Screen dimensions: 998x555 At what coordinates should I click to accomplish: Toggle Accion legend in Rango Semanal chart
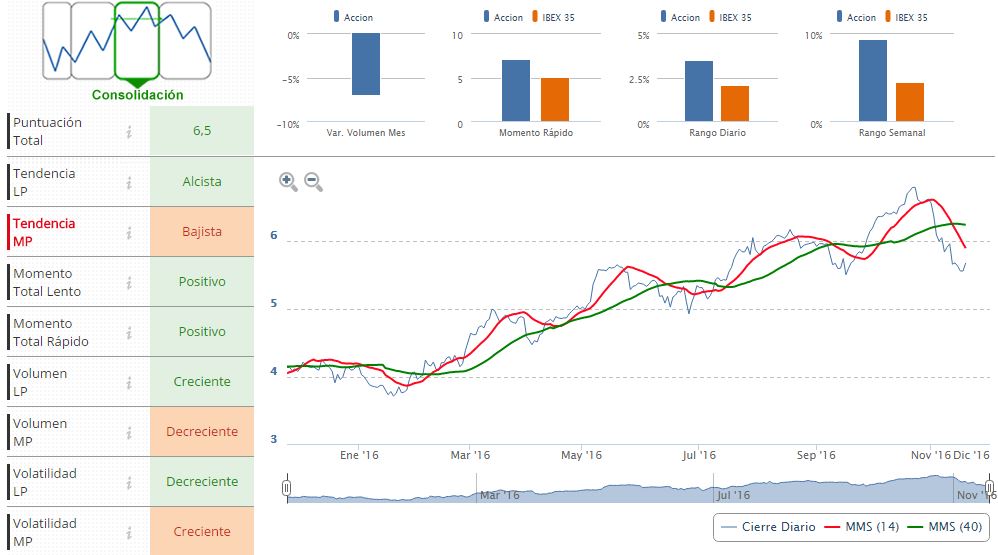pyautogui.click(x=856, y=17)
